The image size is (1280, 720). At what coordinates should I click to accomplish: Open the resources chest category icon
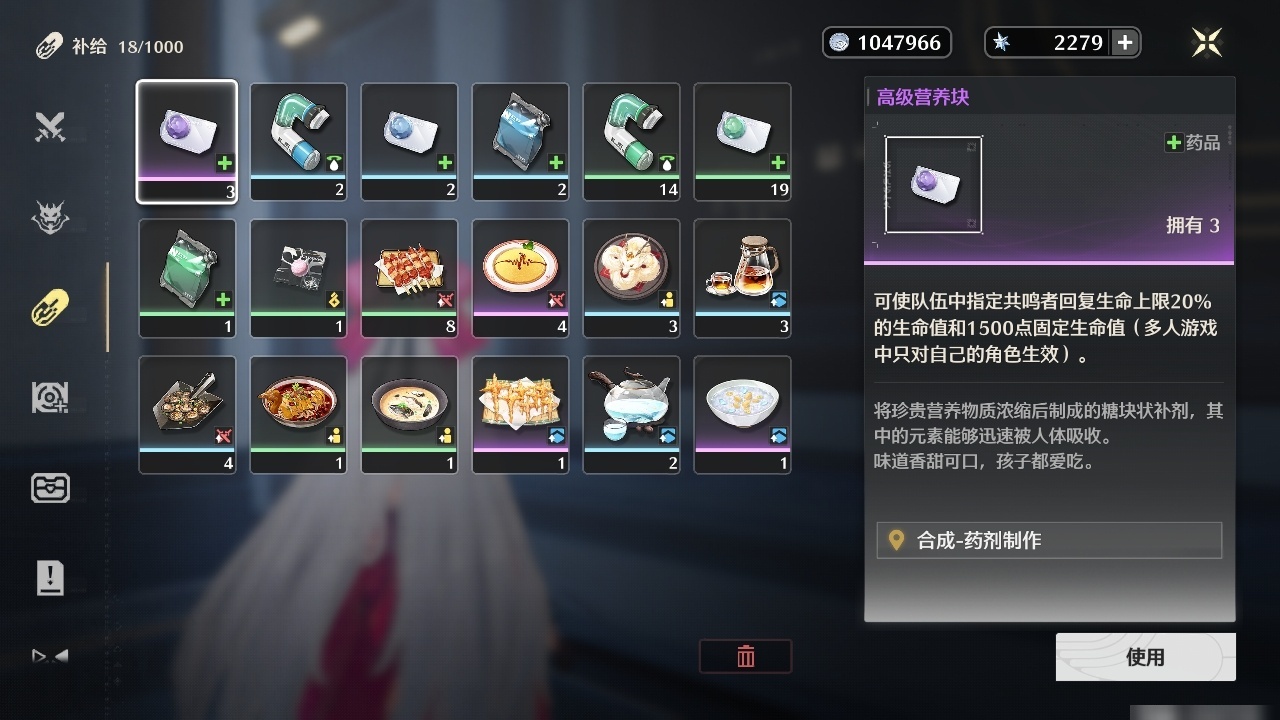pos(50,487)
